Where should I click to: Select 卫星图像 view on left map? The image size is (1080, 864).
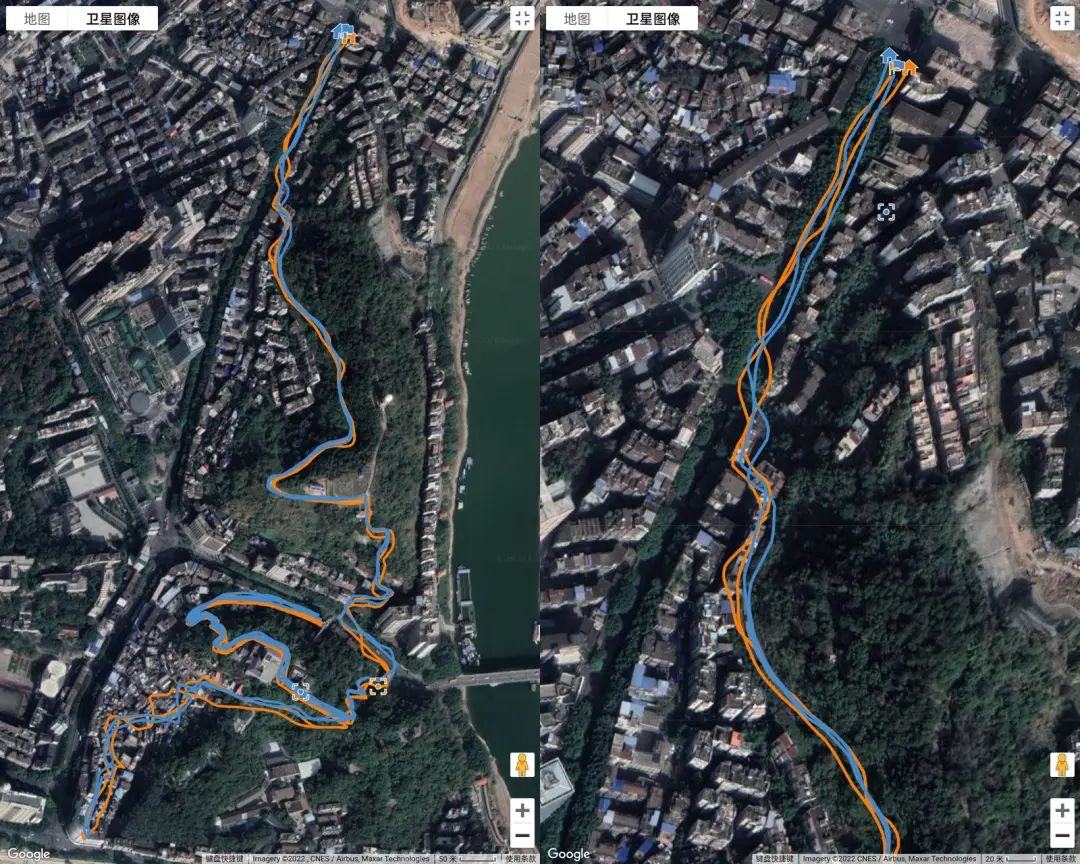(113, 19)
